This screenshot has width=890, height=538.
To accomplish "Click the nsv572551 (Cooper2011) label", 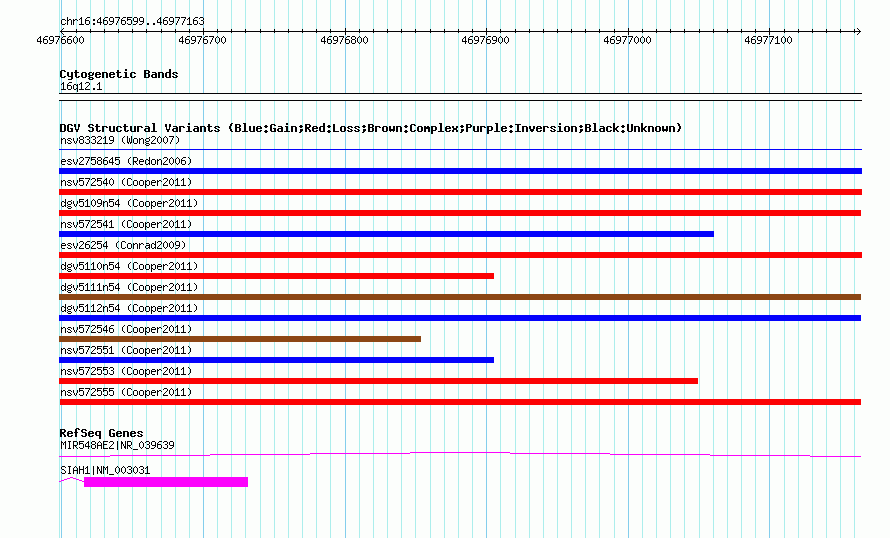I will click(x=126, y=350).
